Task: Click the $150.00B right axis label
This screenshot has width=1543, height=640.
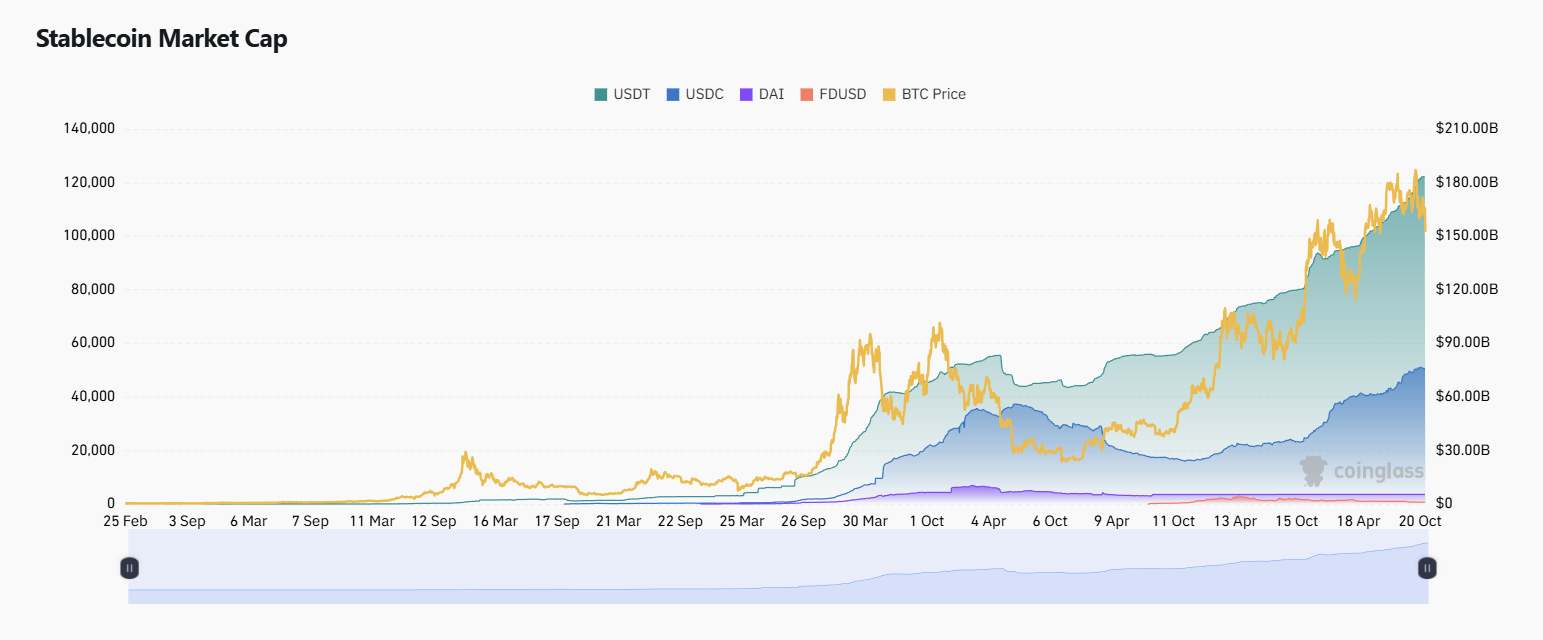Action: click(1467, 235)
